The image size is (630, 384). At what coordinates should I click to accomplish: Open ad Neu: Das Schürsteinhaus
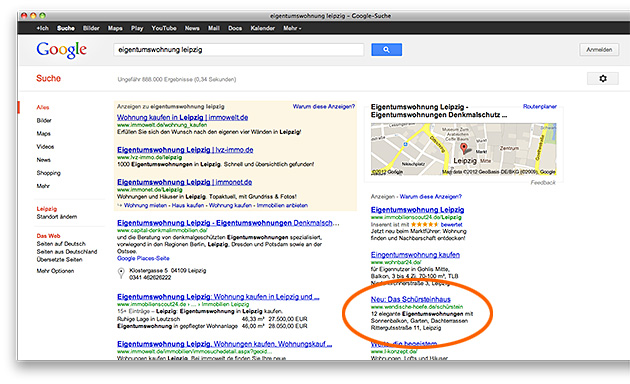pos(410,299)
